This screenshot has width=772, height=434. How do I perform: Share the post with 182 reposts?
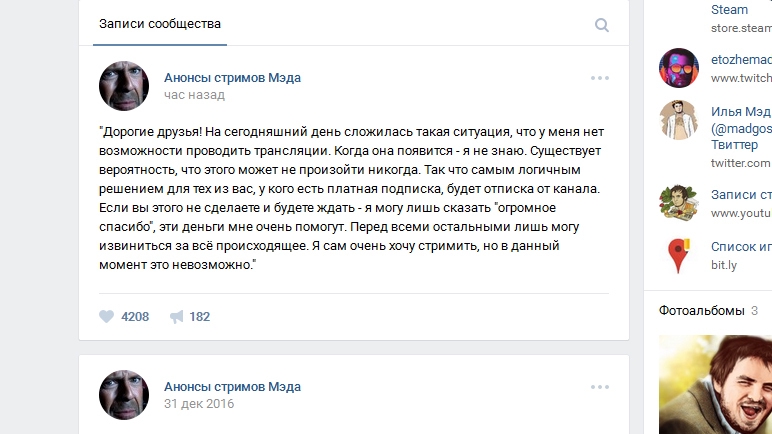(x=190, y=316)
